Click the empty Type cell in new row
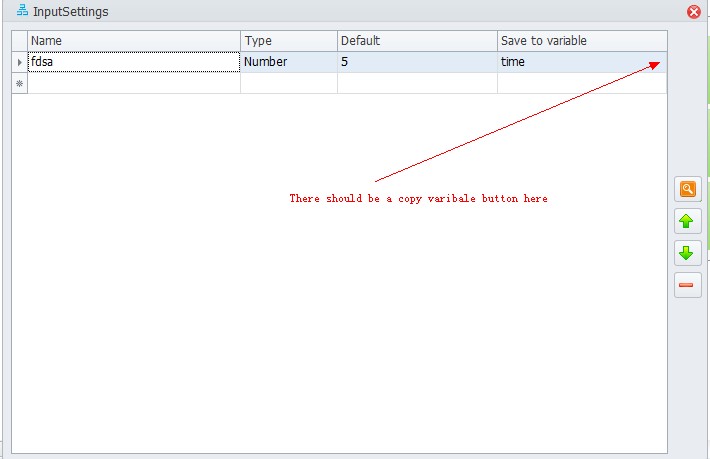The height and width of the screenshot is (459, 710). (x=289, y=83)
